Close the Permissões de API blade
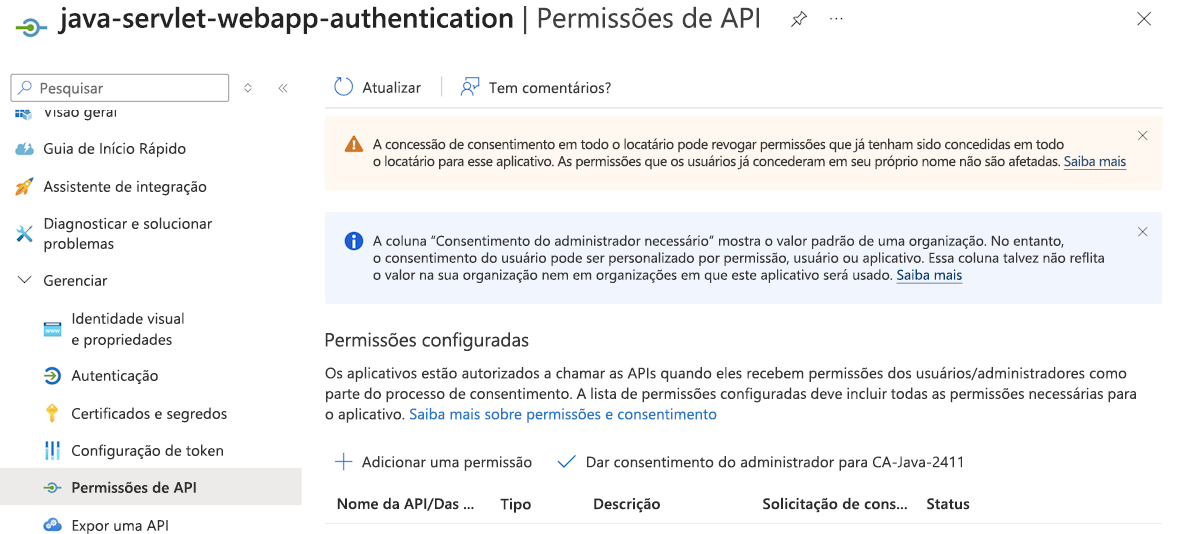Image resolution: width=1178 pixels, height=534 pixels. [1143, 20]
